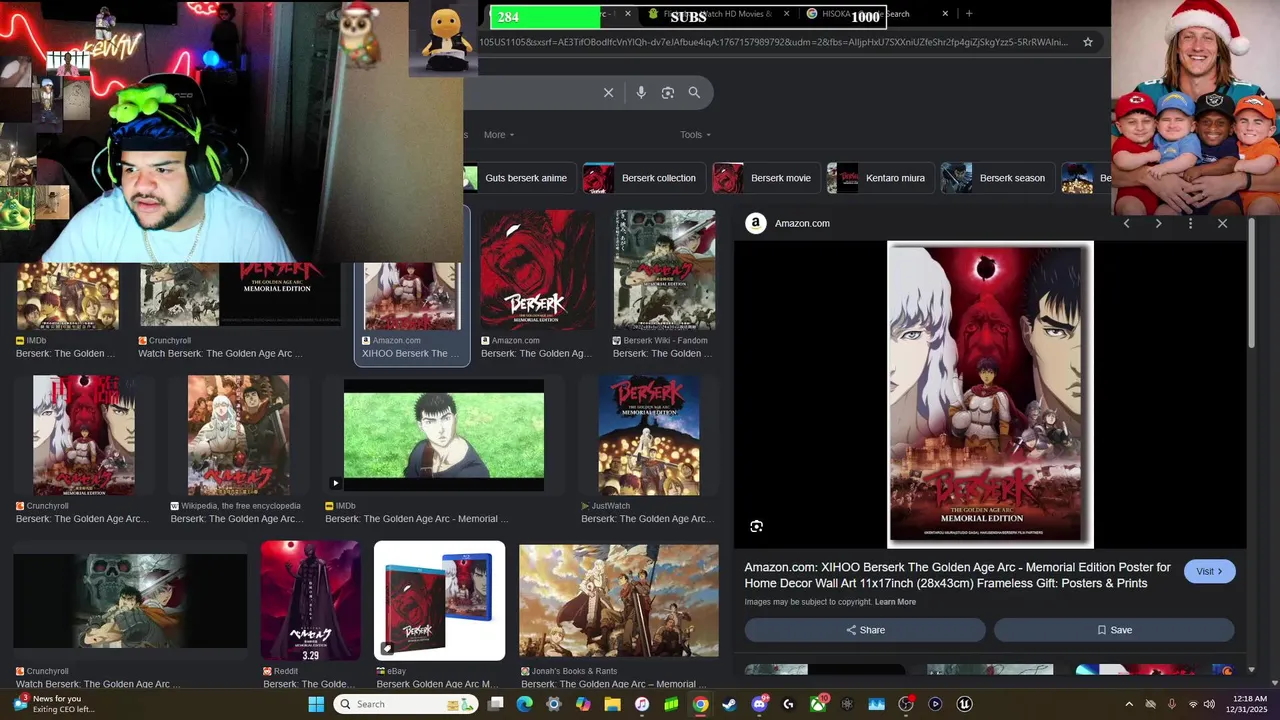Image resolution: width=1280 pixels, height=720 pixels.
Task: Select the Kentaro miura chip
Action: point(881,178)
